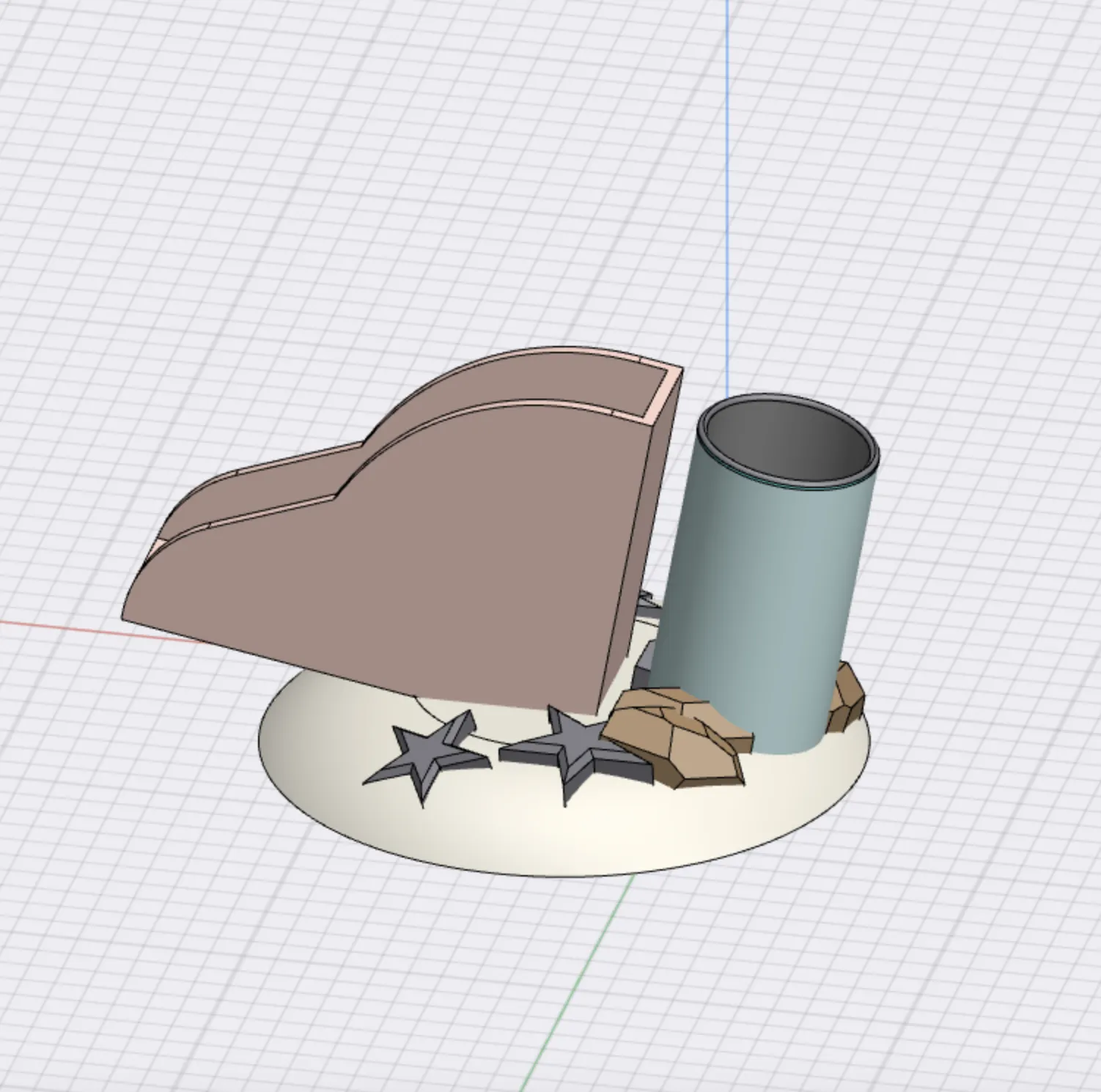
Task: Select the front gray star touching the brown rocks
Action: (x=575, y=755)
